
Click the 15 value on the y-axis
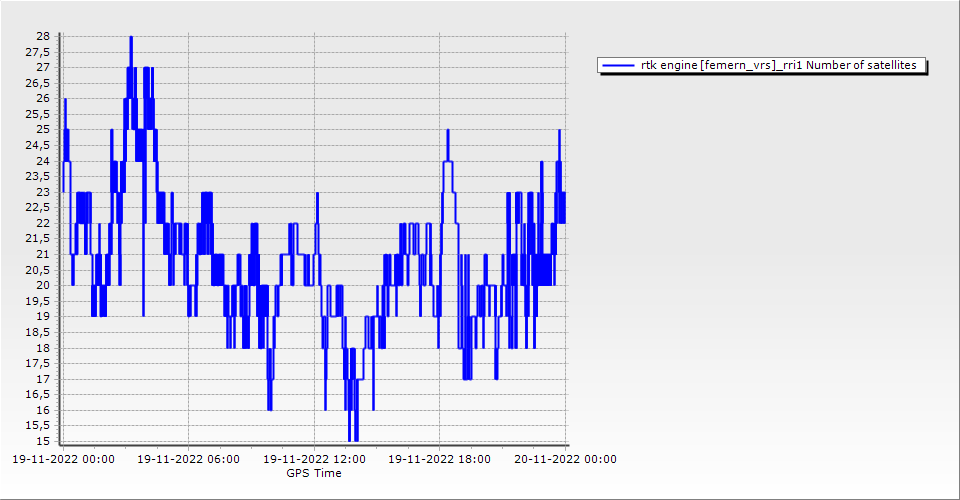[x=43, y=441]
